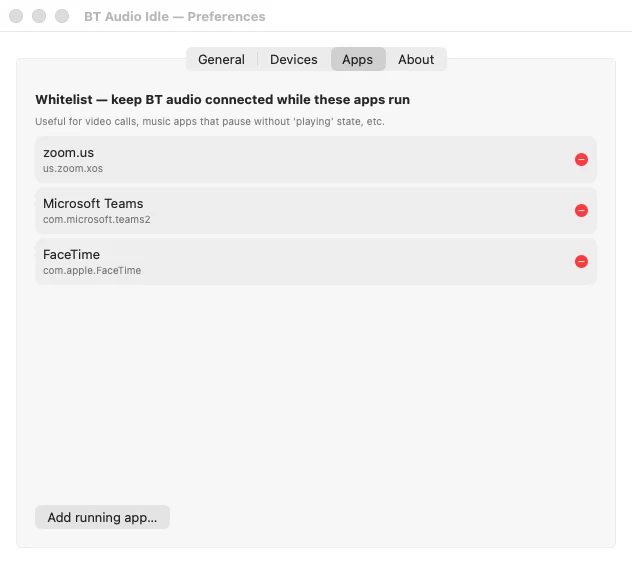Zoom the Preferences window with the third title bar button
The width and height of the screenshot is (632, 564).
(62, 16)
